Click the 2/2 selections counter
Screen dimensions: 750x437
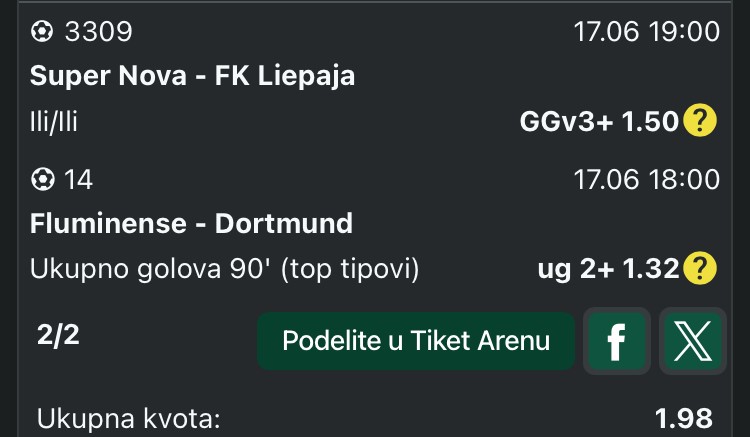(58, 335)
